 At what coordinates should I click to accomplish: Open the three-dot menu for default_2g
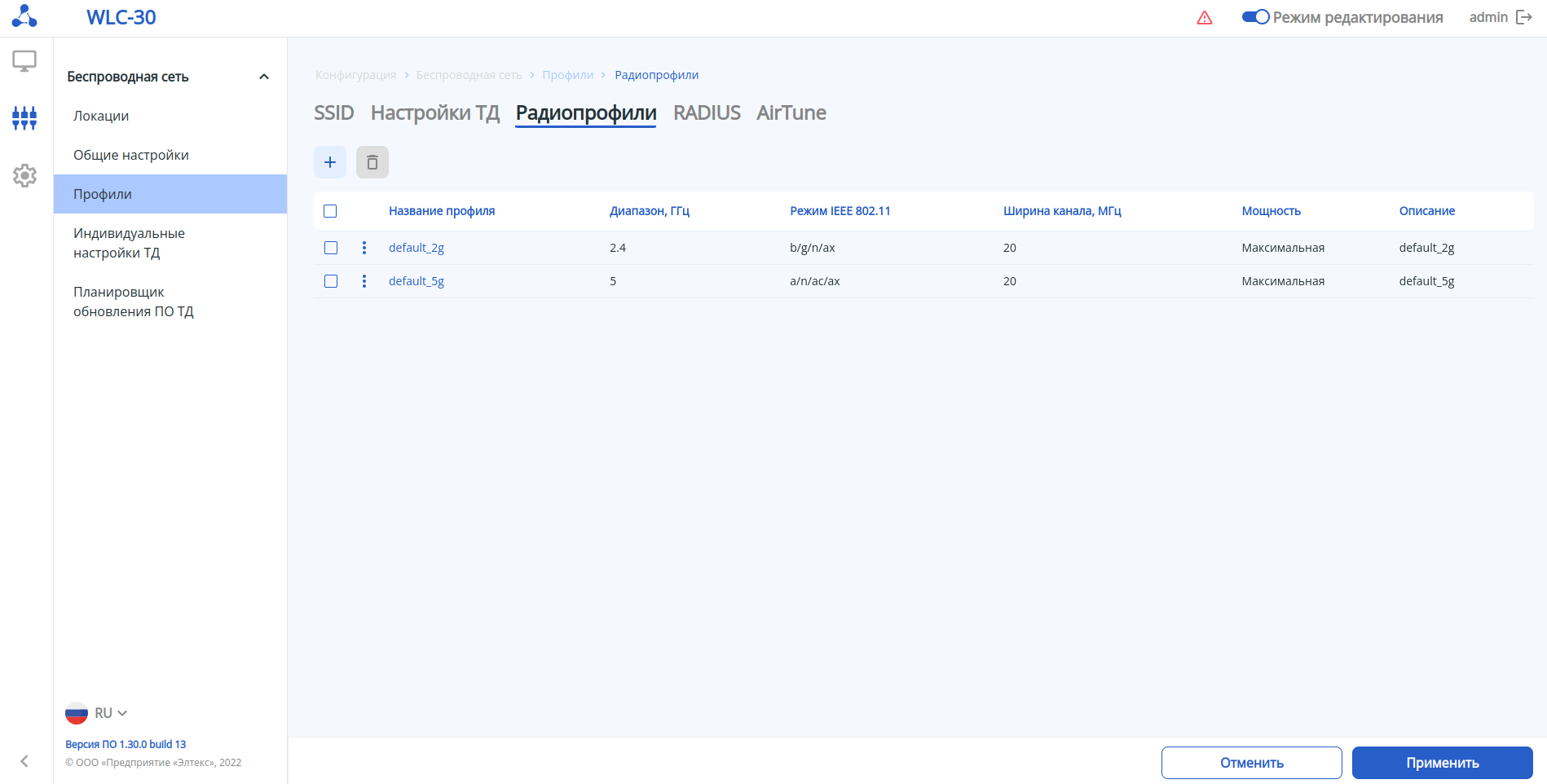tap(364, 248)
